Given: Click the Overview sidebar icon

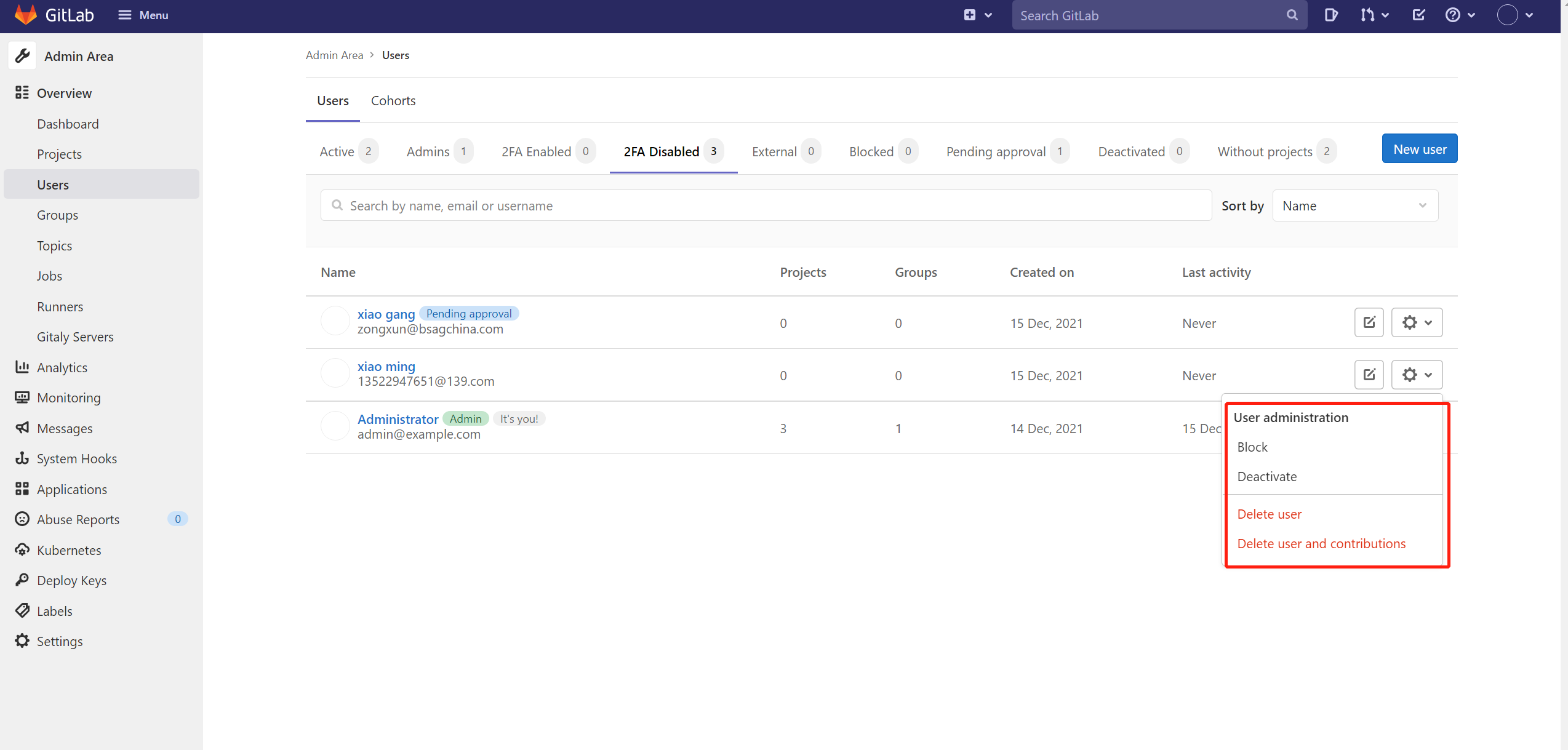Looking at the screenshot, I should [x=22, y=93].
